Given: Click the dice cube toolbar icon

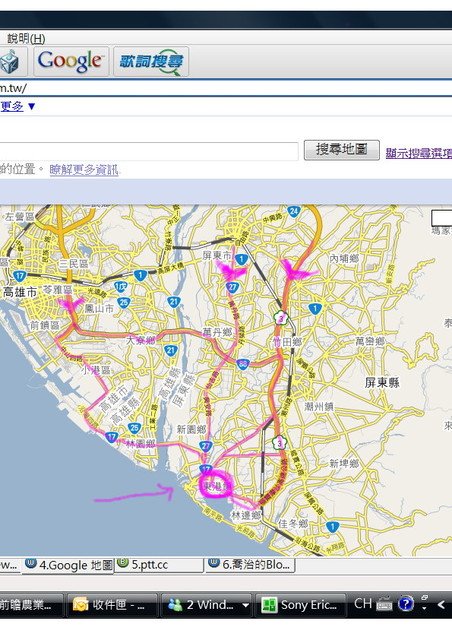Looking at the screenshot, I should click(x=11, y=61).
